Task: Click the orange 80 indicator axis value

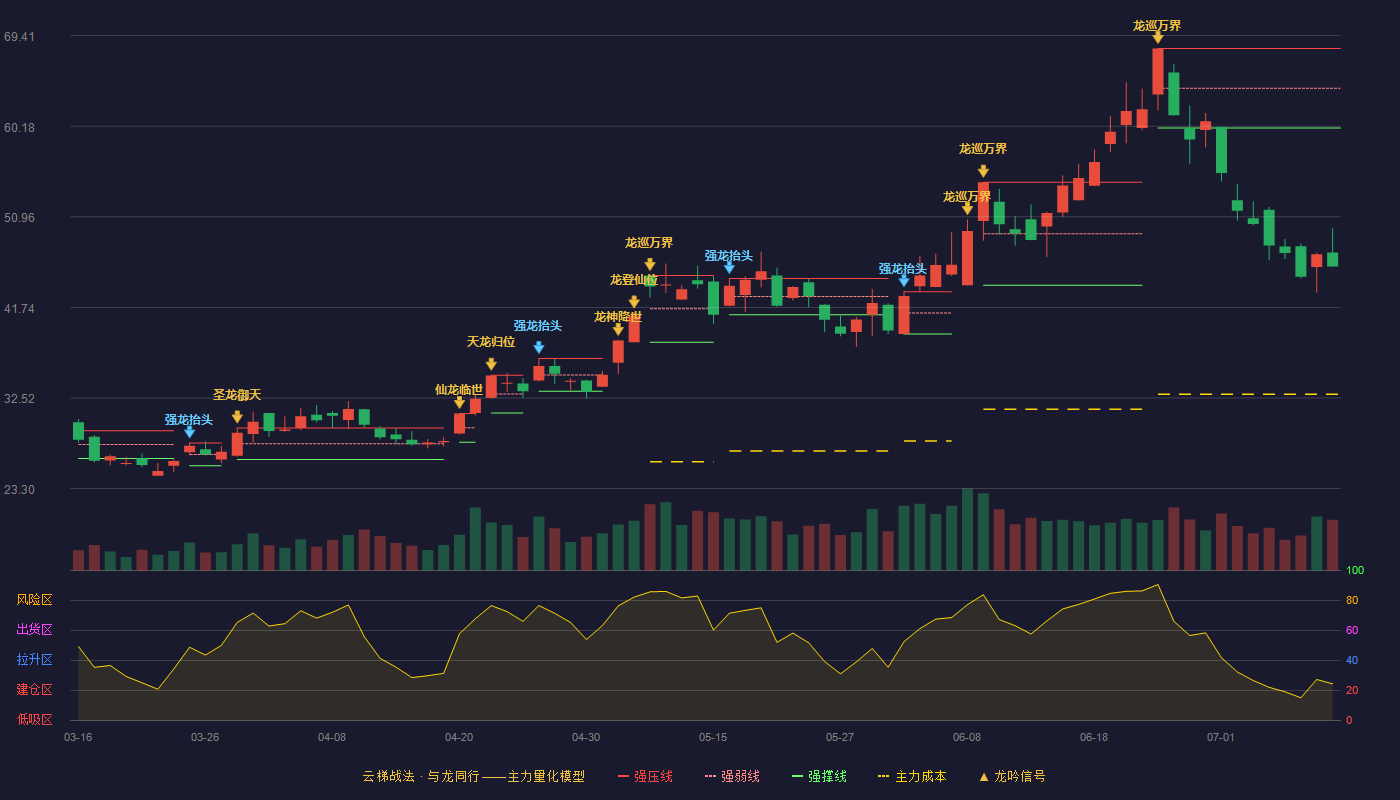Action: tap(1352, 600)
